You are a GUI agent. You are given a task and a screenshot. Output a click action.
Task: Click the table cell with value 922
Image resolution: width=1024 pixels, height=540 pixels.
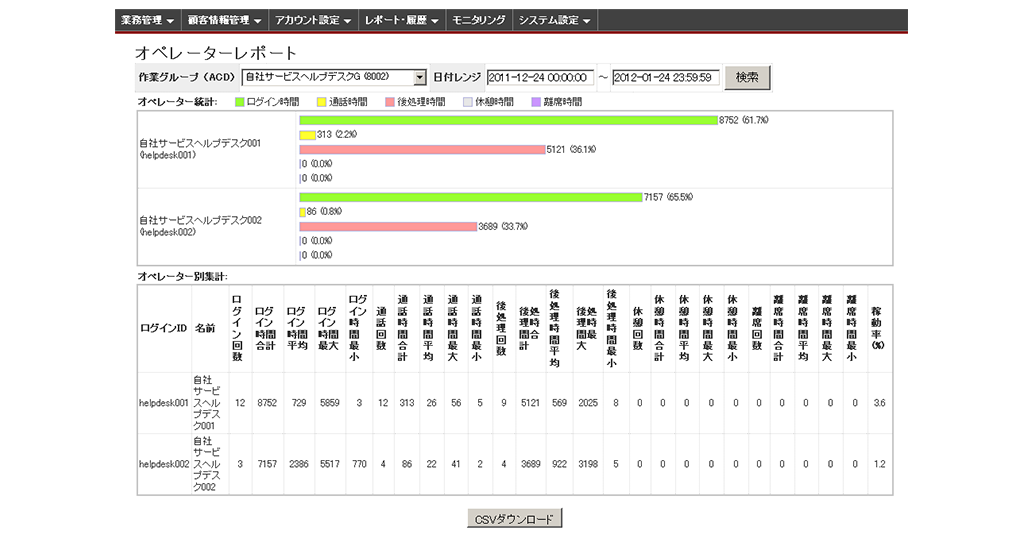click(560, 464)
